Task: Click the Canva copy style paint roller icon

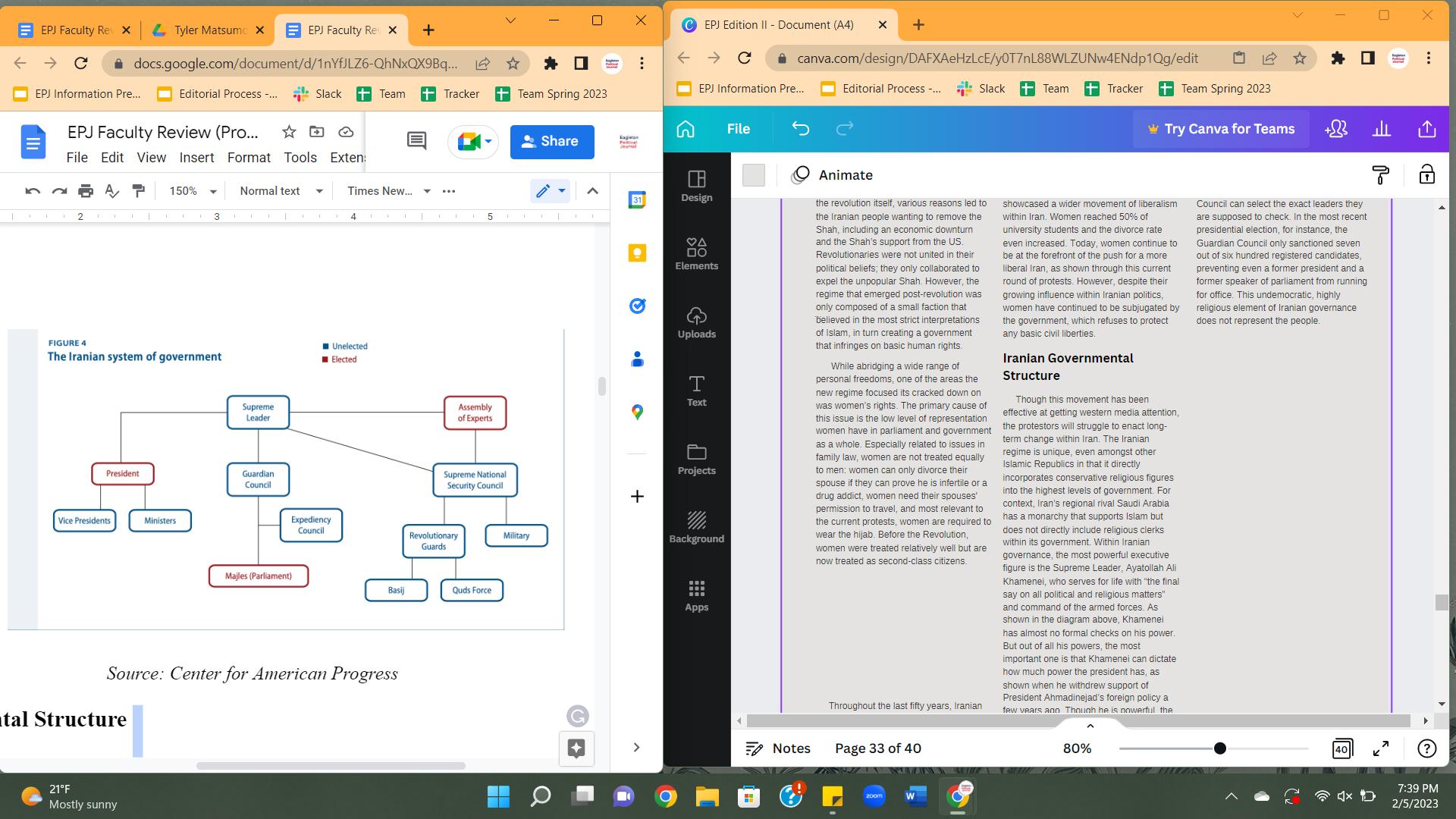Action: [x=1380, y=175]
